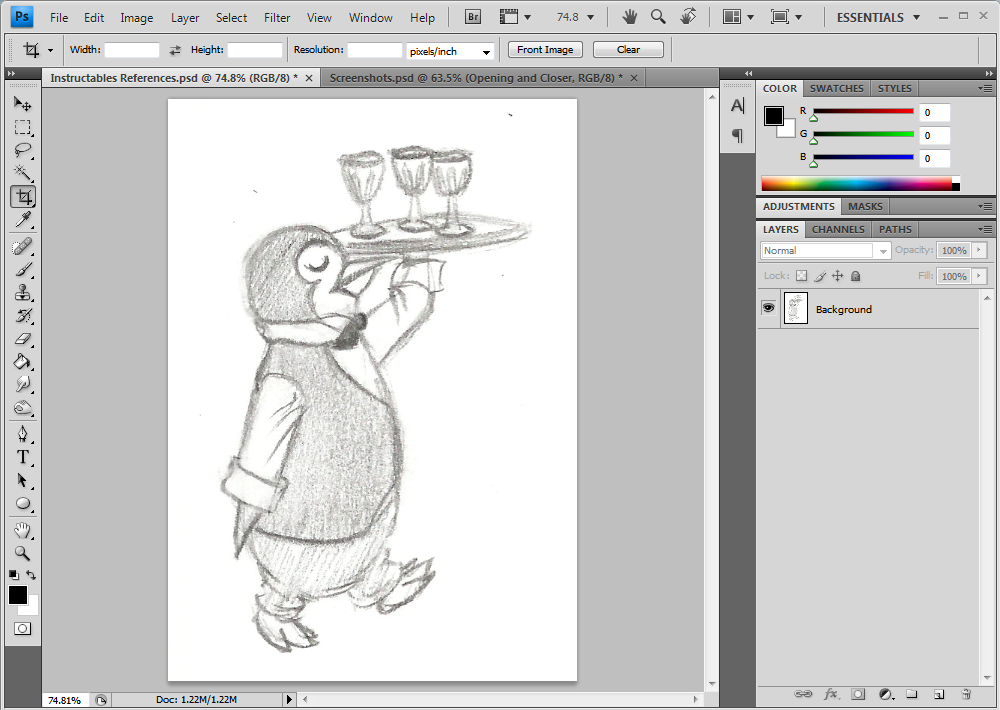This screenshot has height=710, width=1000.
Task: Toggle visibility of the Background layer
Action: pos(768,308)
